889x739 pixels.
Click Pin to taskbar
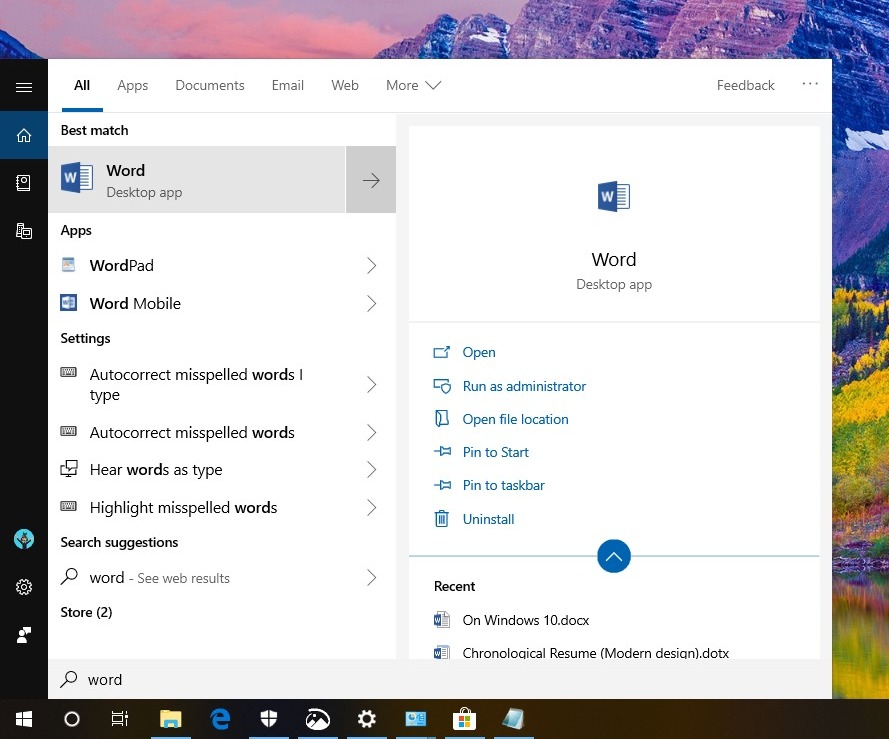503,485
